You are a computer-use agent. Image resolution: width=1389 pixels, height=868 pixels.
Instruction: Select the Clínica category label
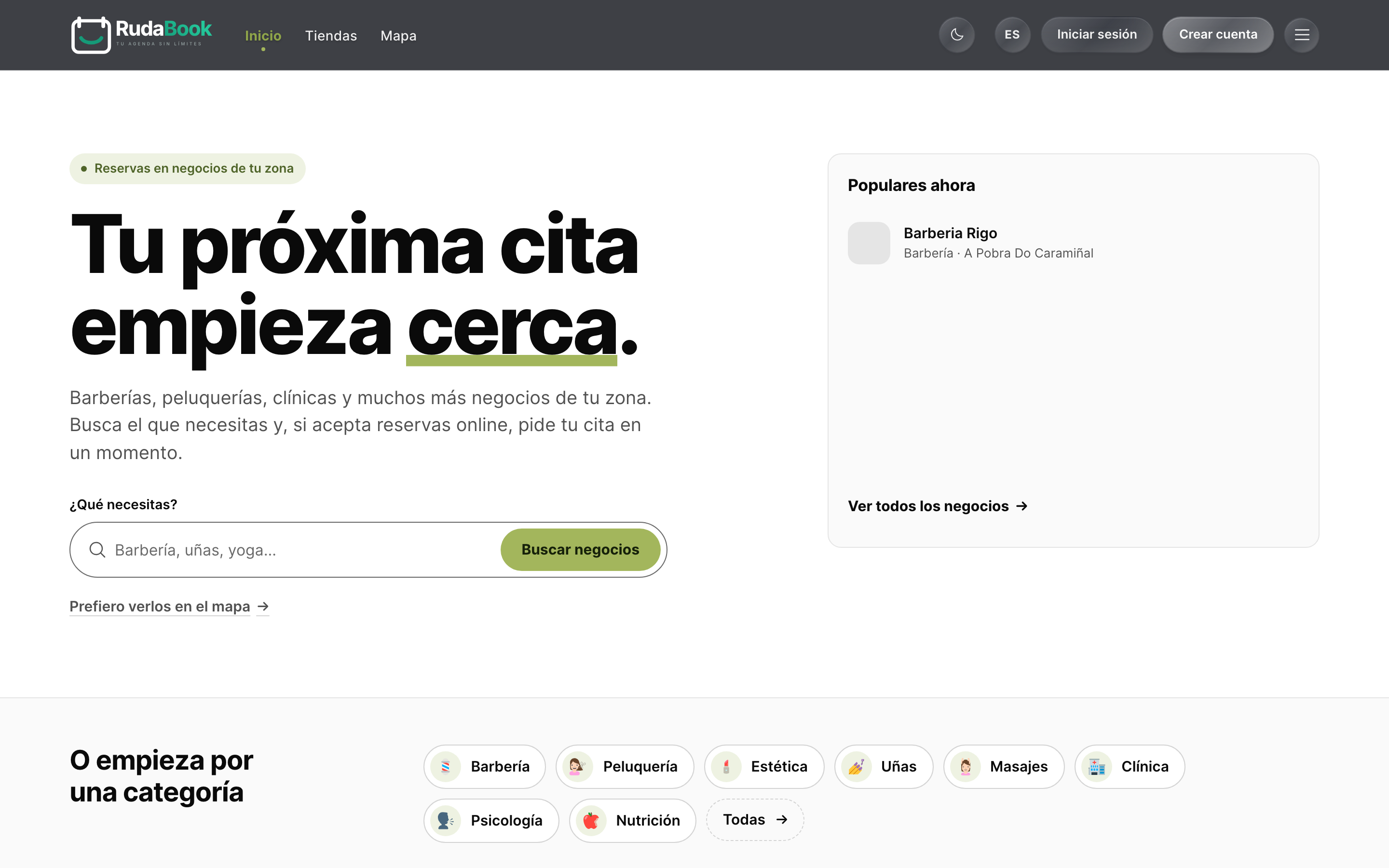tap(1144, 766)
